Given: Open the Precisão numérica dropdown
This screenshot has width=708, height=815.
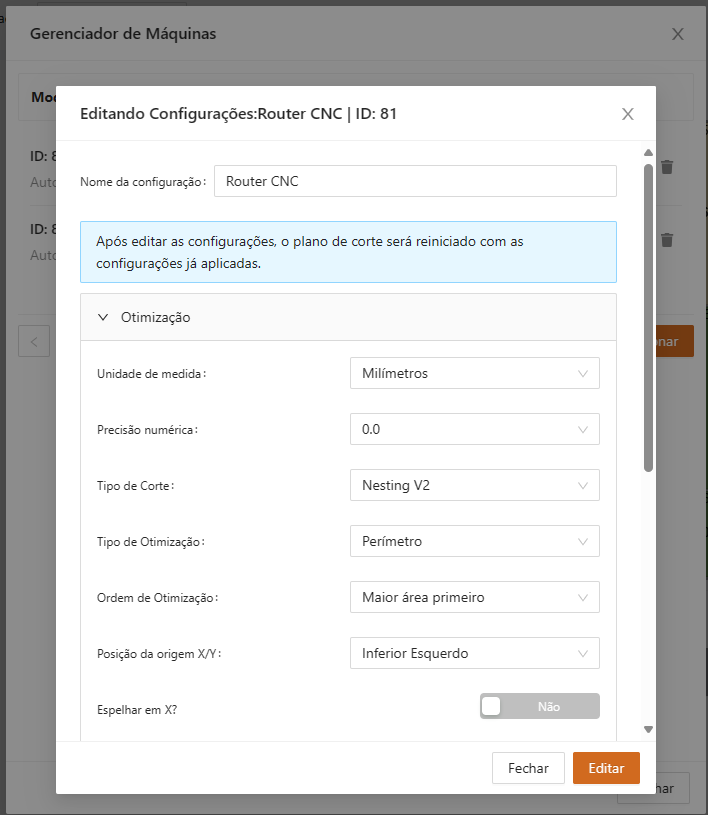Looking at the screenshot, I should pos(474,429).
